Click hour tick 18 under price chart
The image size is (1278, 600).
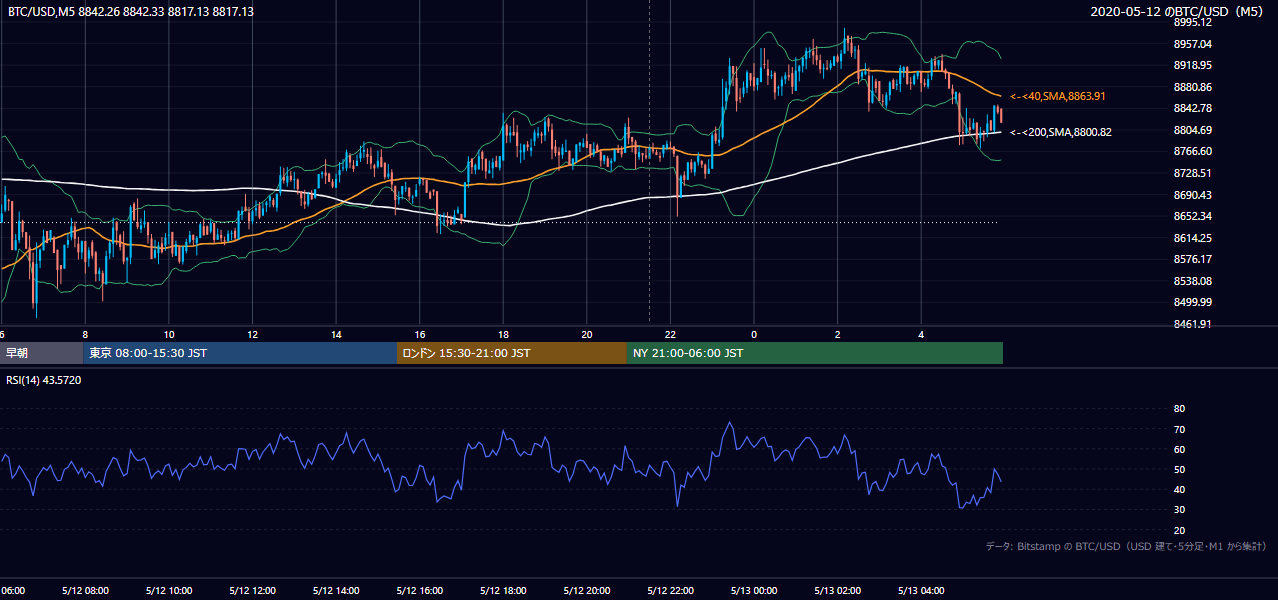504,334
